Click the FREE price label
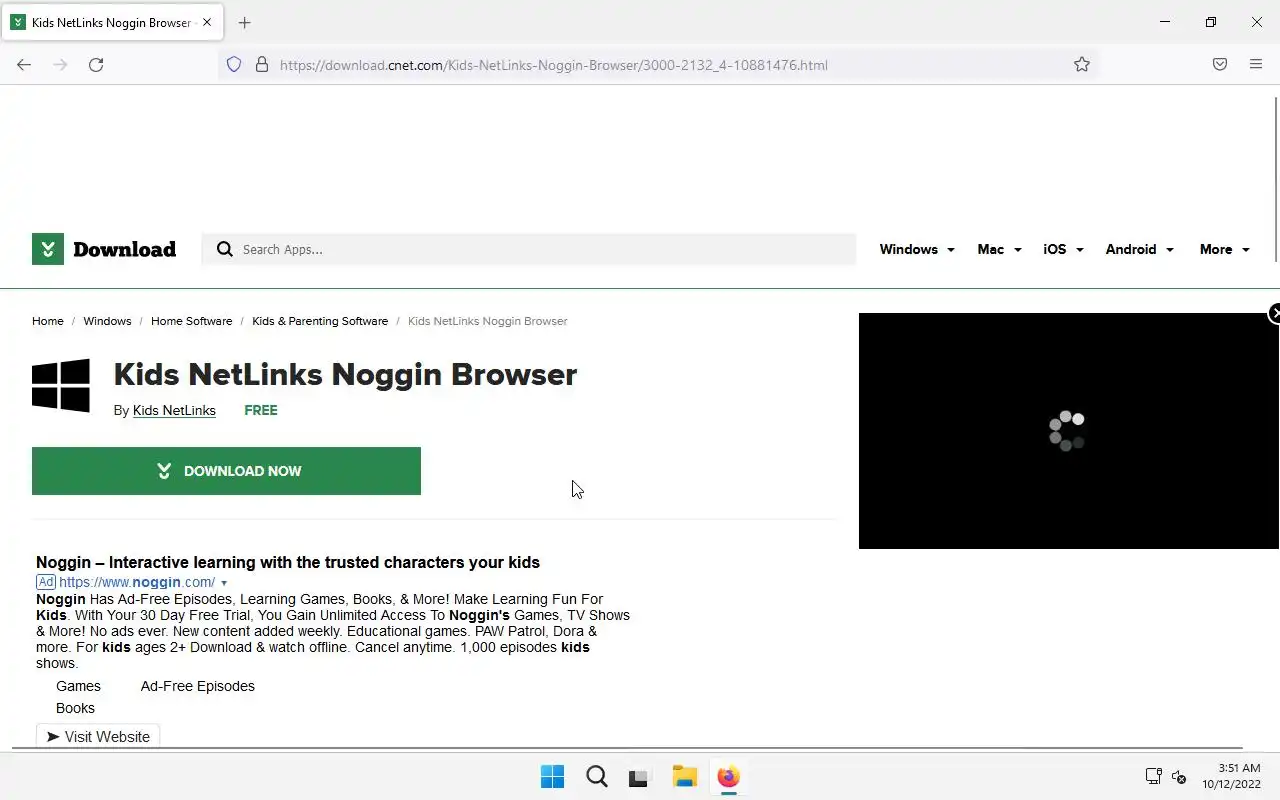 click(261, 410)
